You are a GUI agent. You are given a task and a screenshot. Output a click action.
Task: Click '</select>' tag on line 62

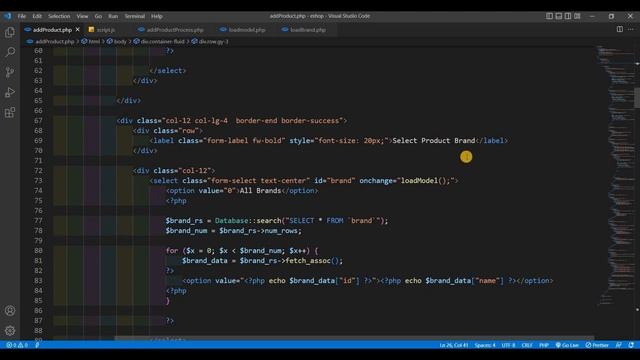click(167, 71)
